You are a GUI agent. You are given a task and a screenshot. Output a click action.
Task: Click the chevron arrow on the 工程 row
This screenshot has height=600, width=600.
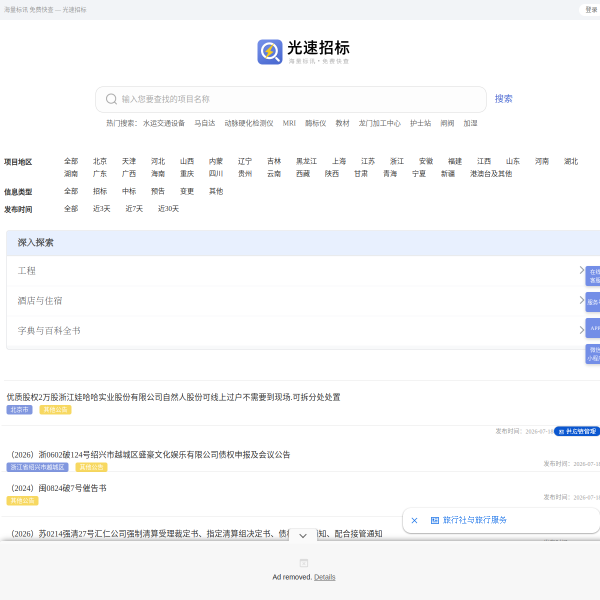click(582, 270)
